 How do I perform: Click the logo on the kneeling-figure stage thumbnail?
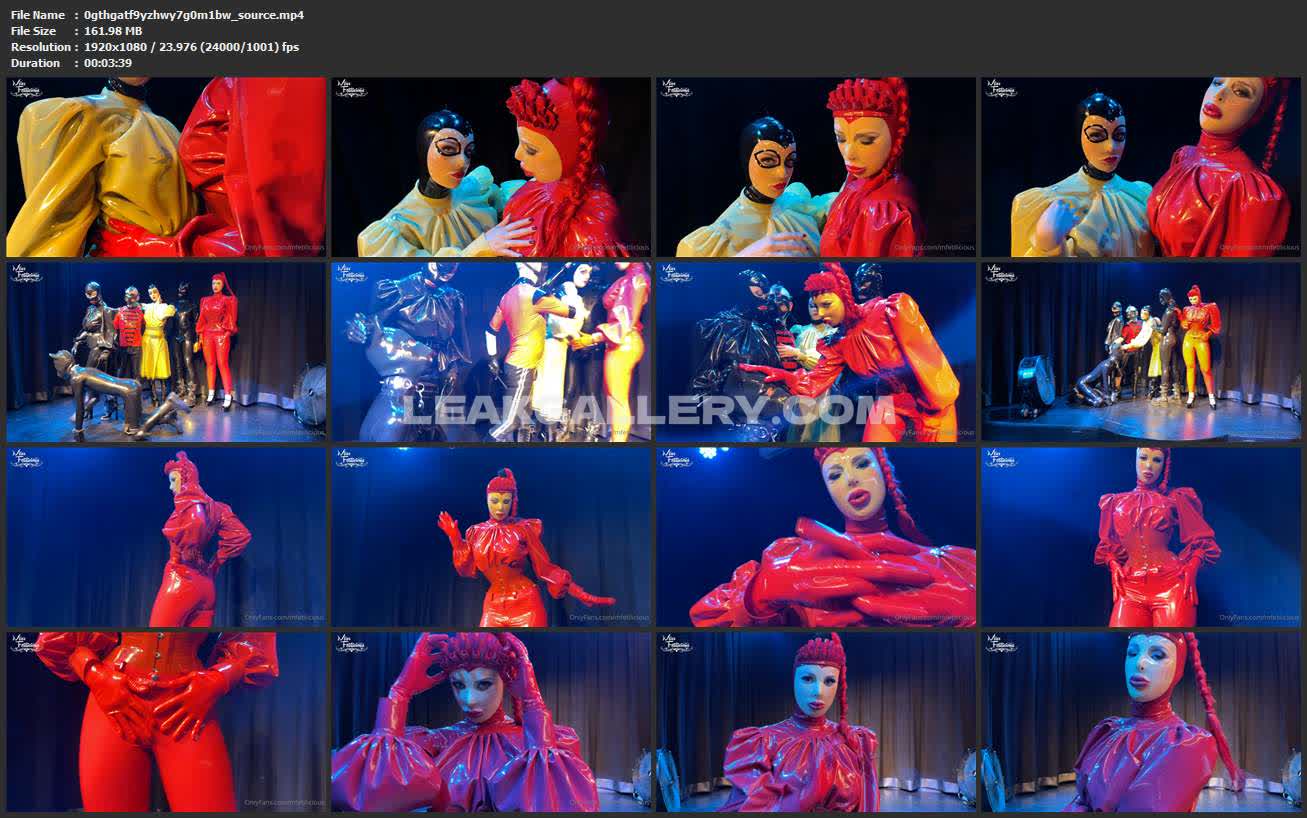click(x=27, y=274)
